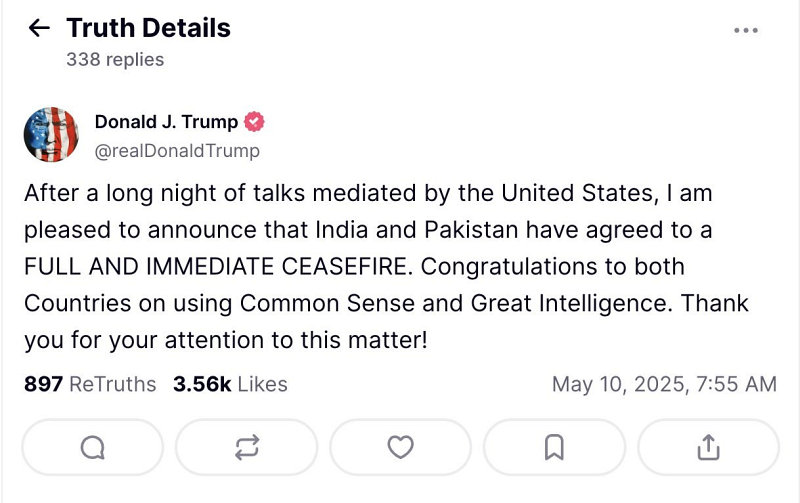
Task: View the 897 ReTruths list
Action: point(90,384)
